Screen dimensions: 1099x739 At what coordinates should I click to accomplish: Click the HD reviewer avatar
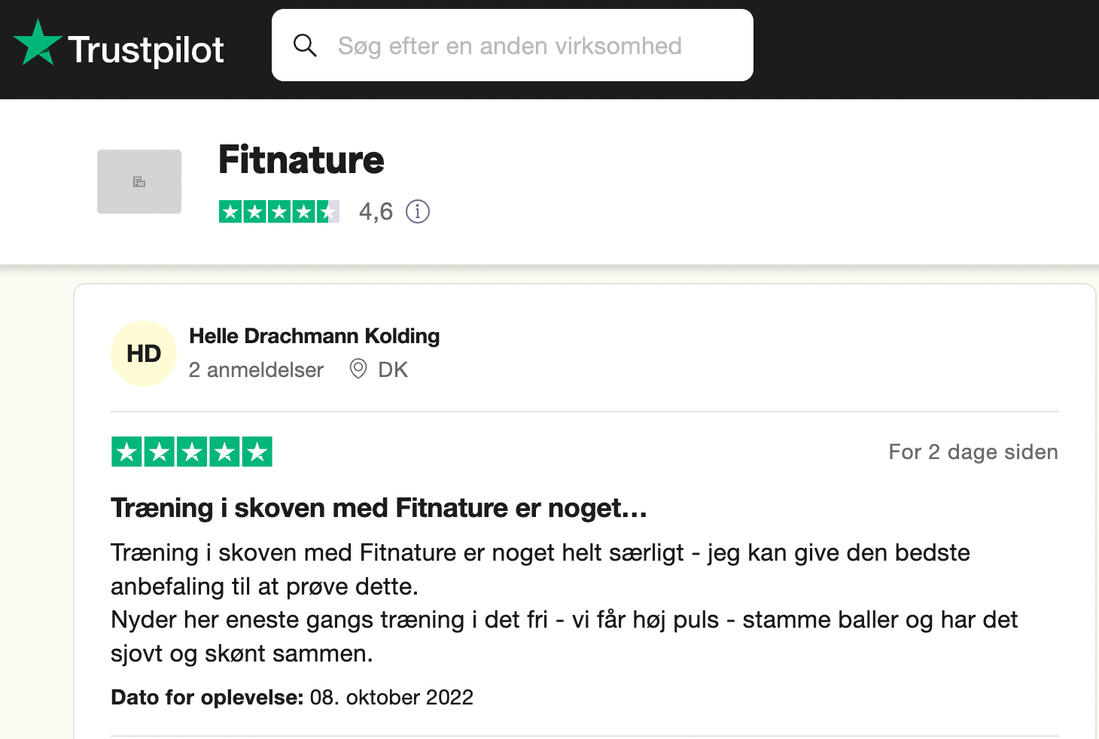pos(144,353)
